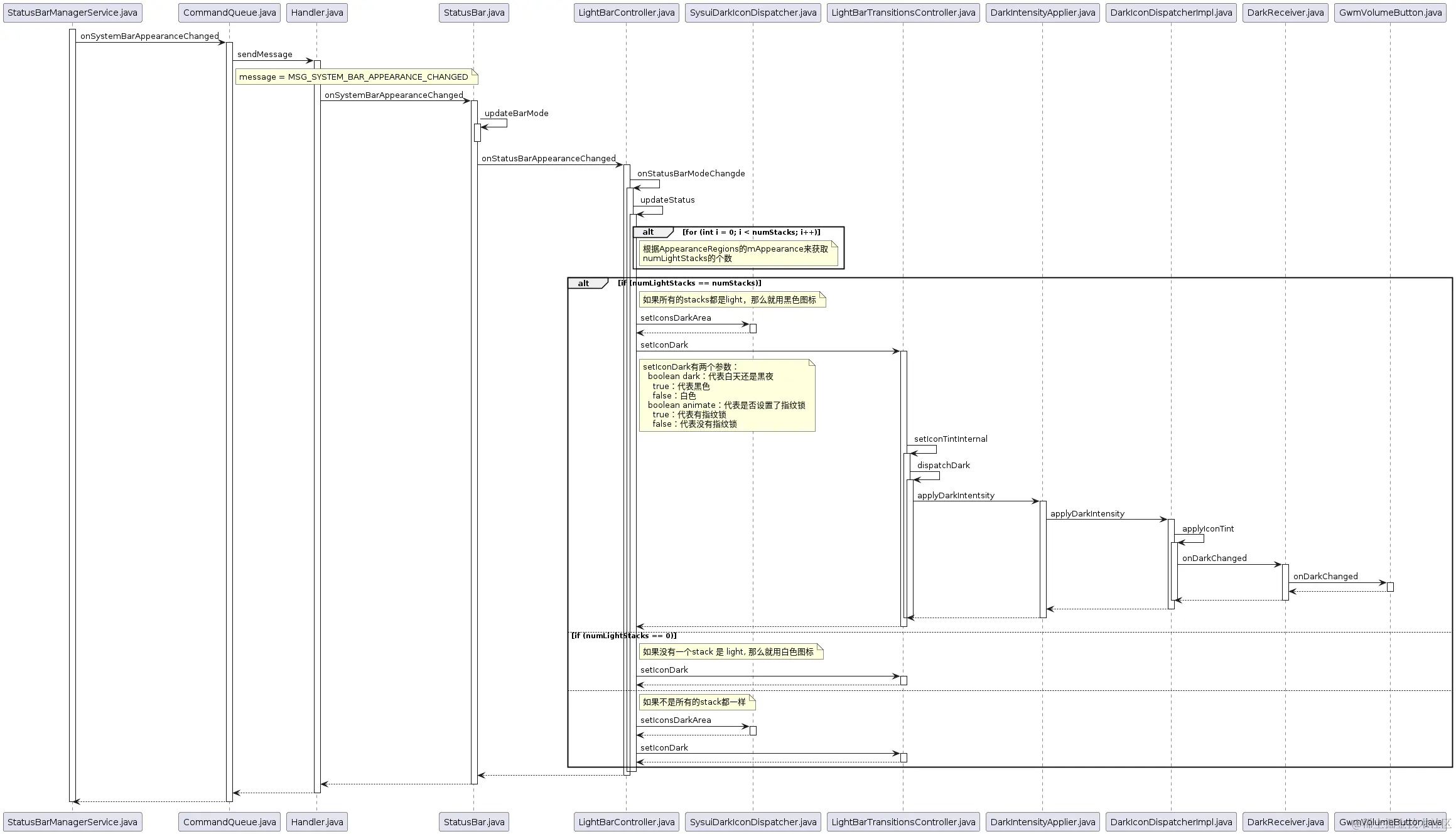Select the top Handler.java participant box

(317, 13)
